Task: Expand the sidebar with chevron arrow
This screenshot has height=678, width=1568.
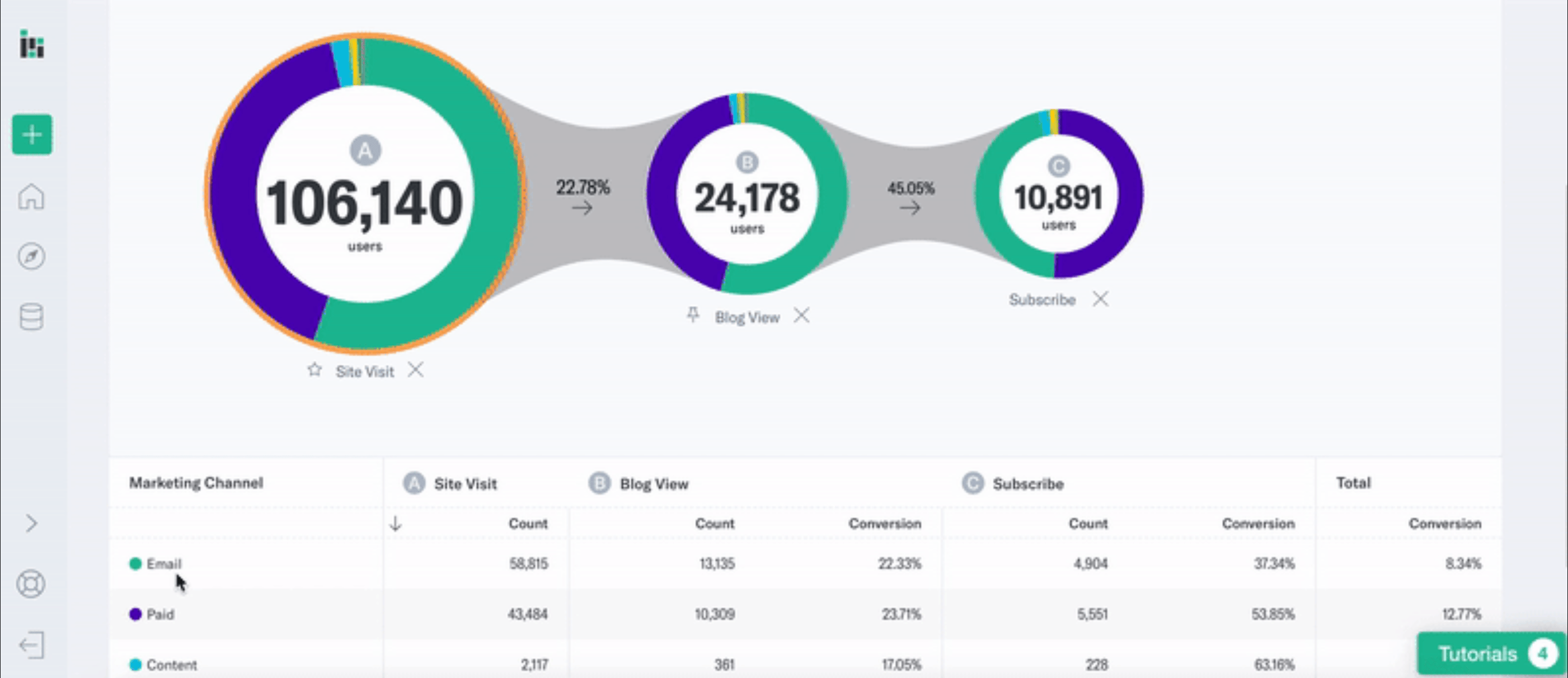Action: click(x=32, y=524)
